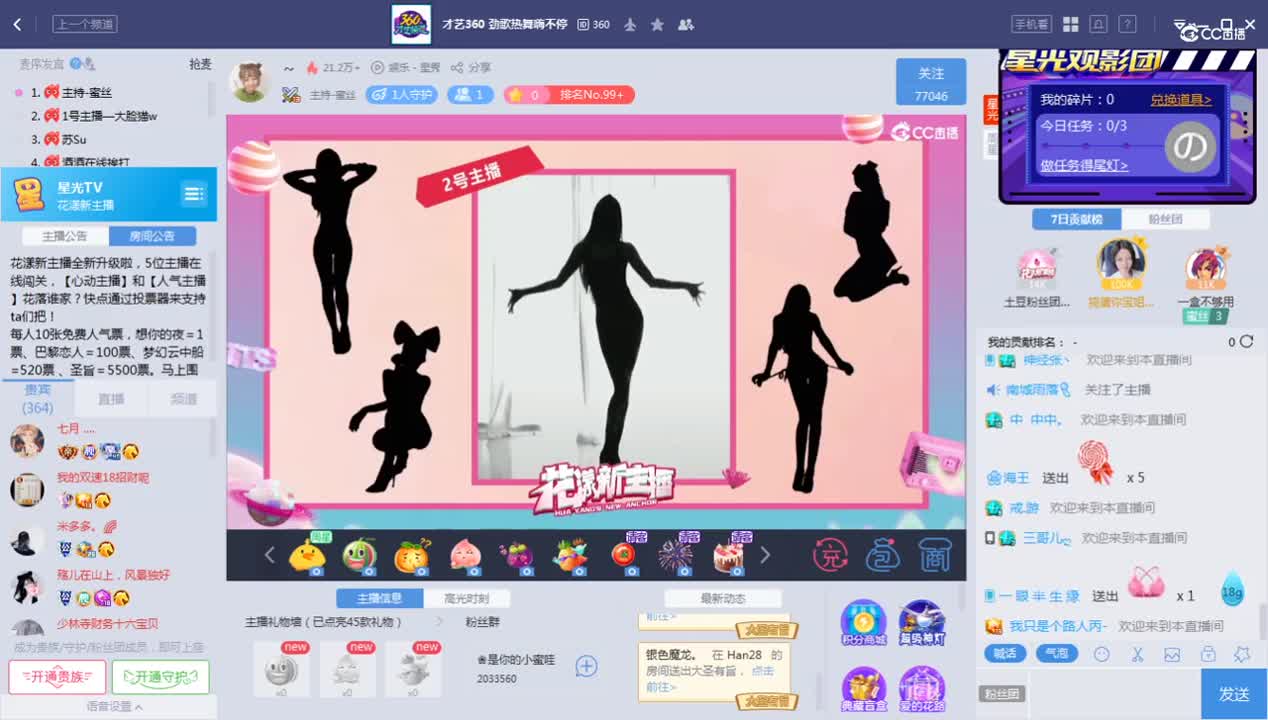Join fan group with the plus bubble icon
This screenshot has height=720, width=1268.
click(x=587, y=666)
